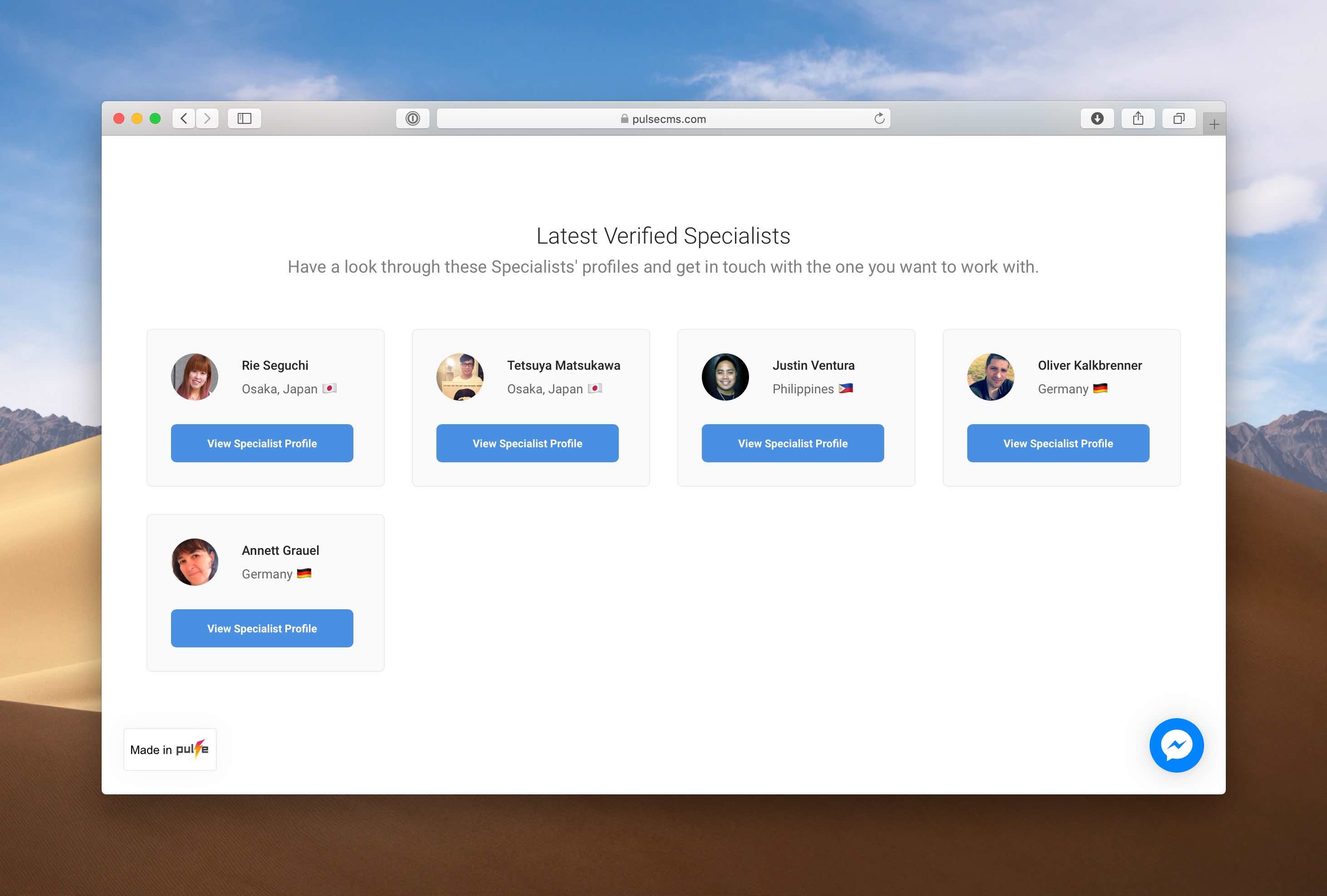Close the Safari window with red button
This screenshot has width=1327, height=896.
coord(119,118)
